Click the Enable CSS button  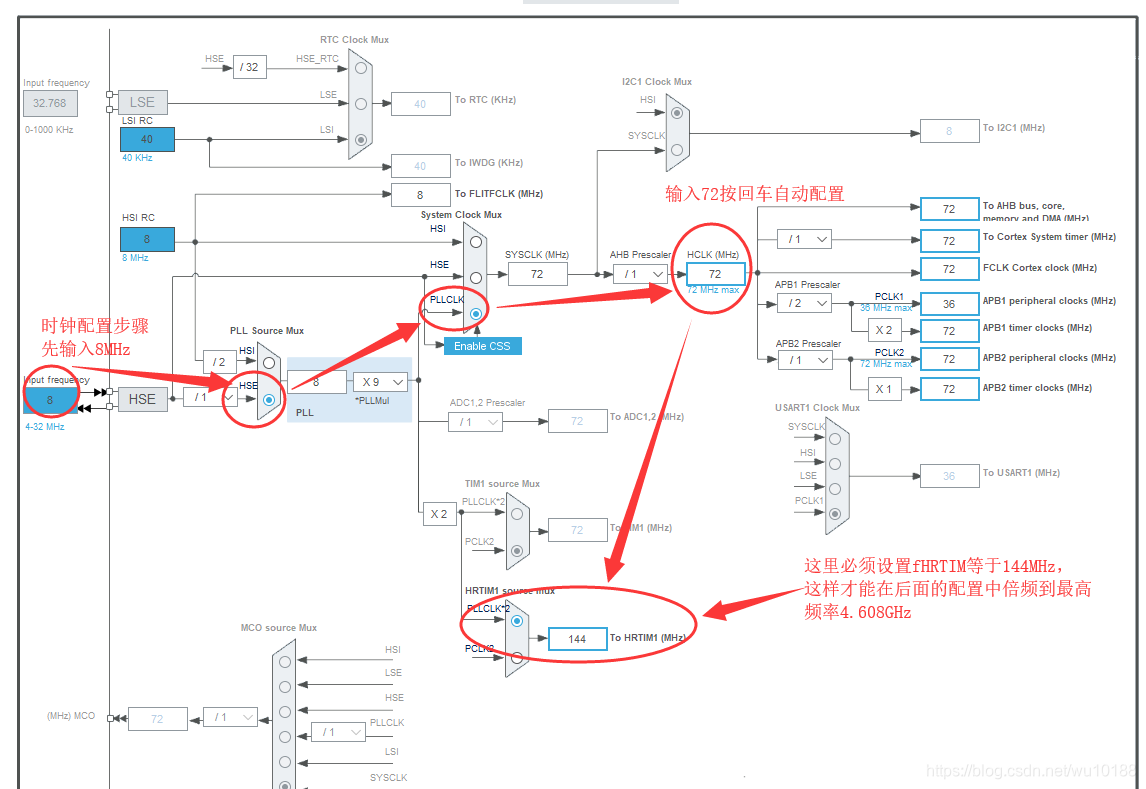pyautogui.click(x=482, y=346)
